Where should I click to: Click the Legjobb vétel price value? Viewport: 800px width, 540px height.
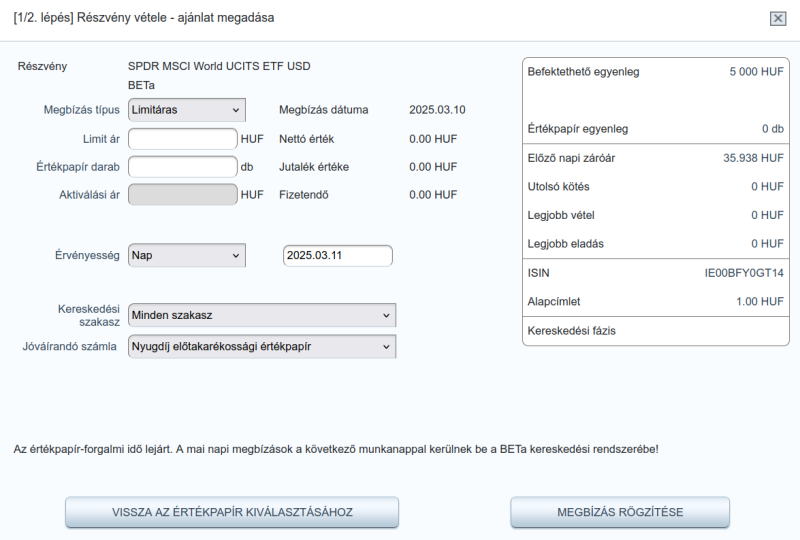point(767,215)
